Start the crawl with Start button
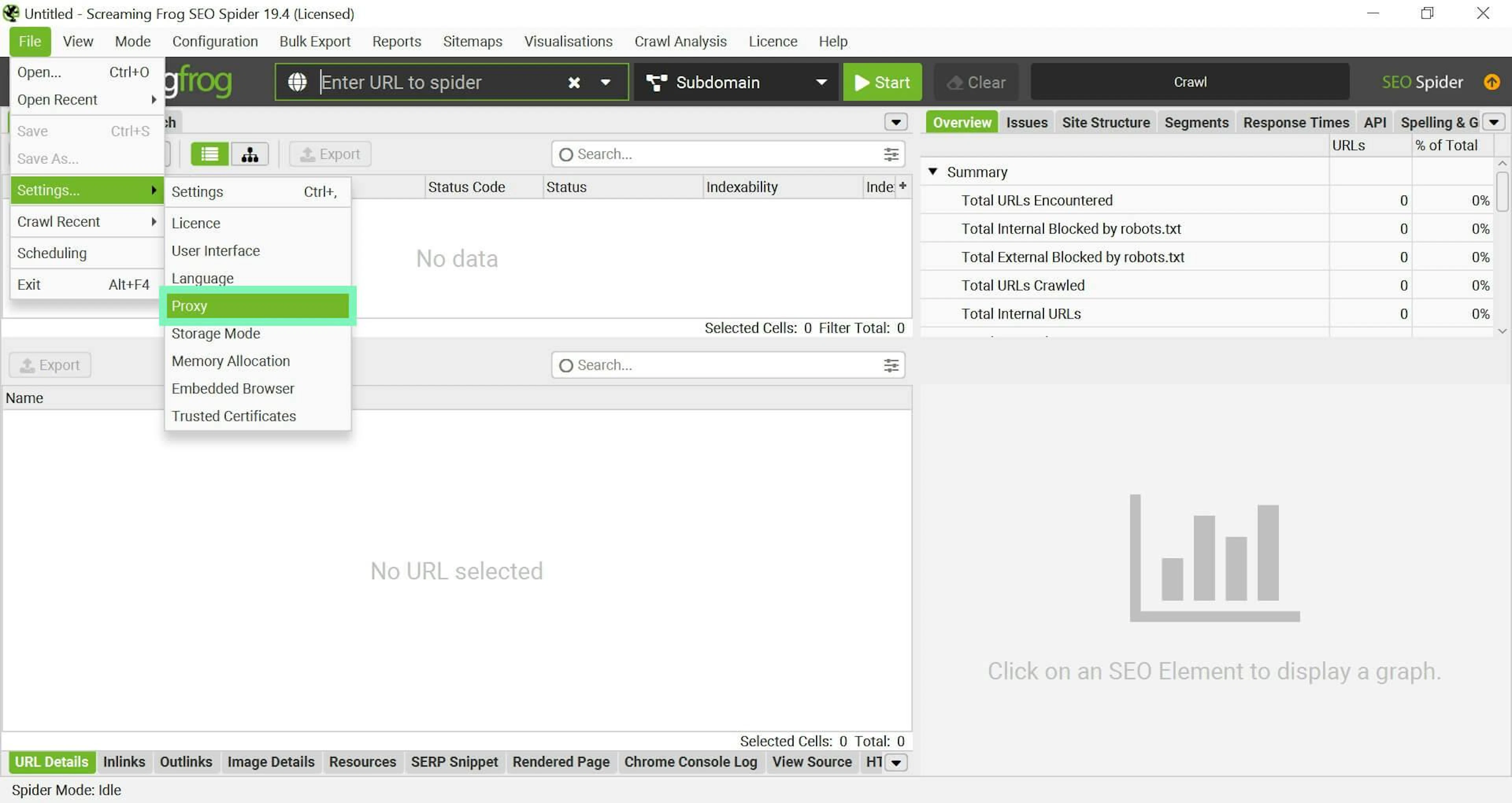This screenshot has width=1512, height=803. 882,82
